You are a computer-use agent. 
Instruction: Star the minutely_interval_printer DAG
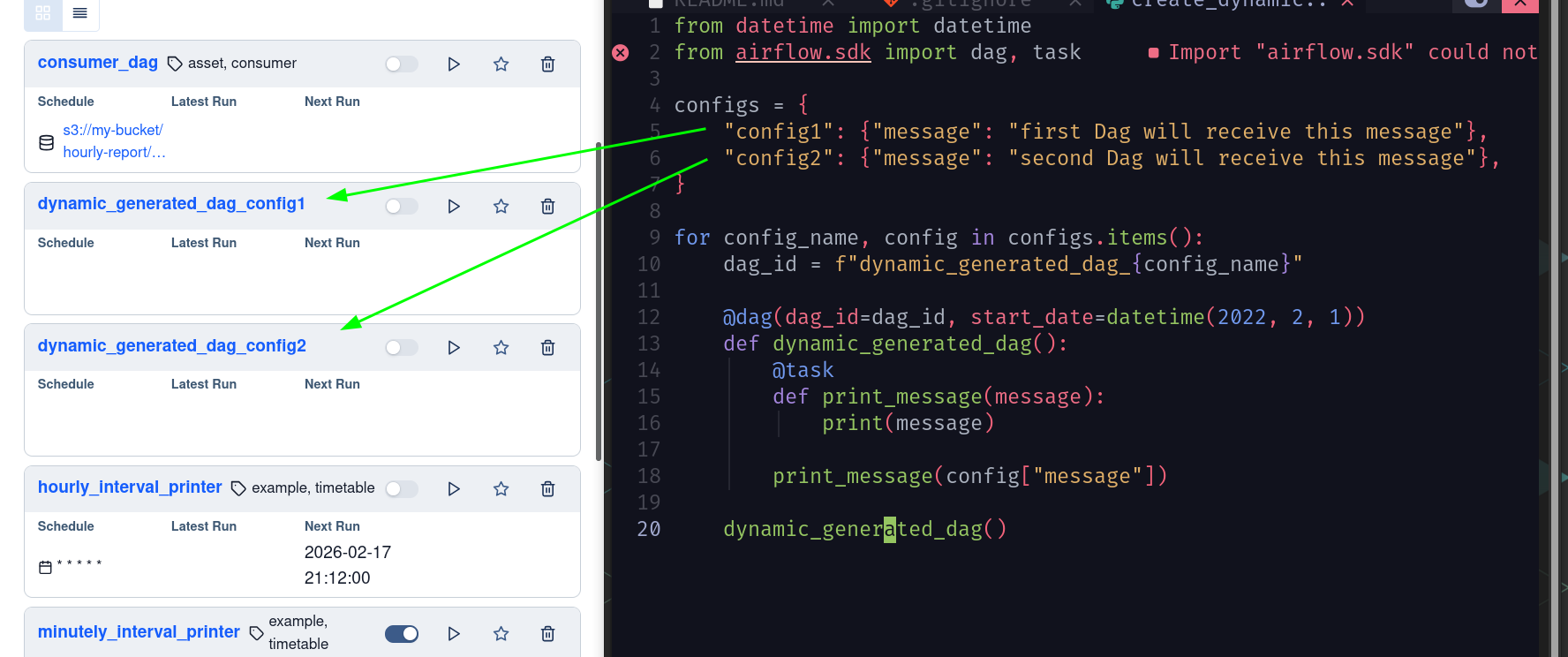(501, 634)
